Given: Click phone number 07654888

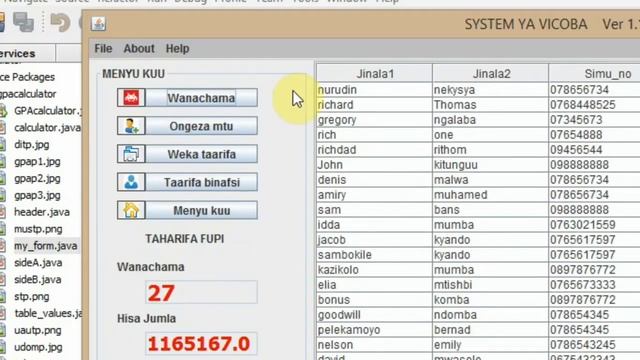Looking at the screenshot, I should 595,135.
